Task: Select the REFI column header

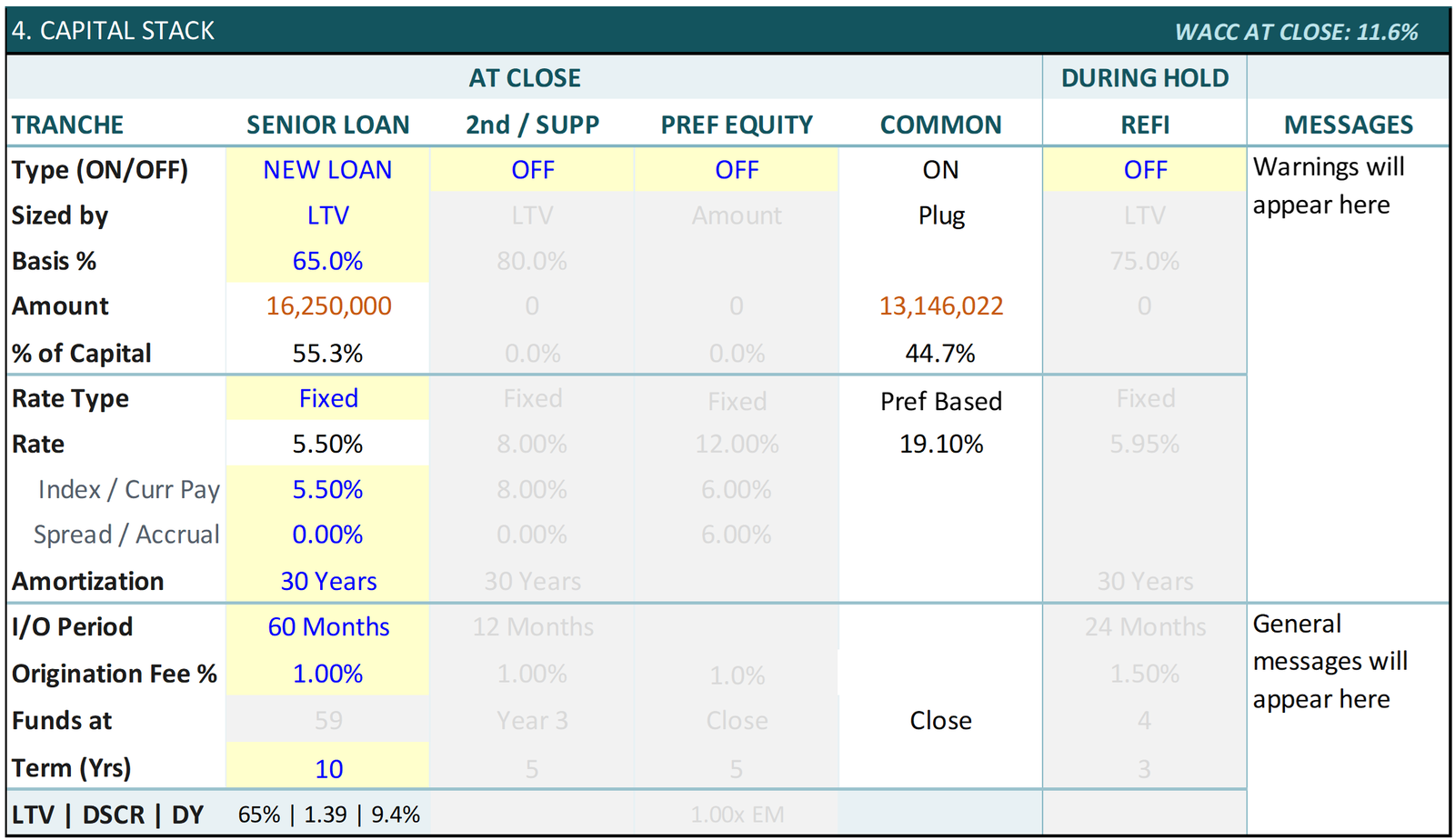Action: pos(1145,125)
